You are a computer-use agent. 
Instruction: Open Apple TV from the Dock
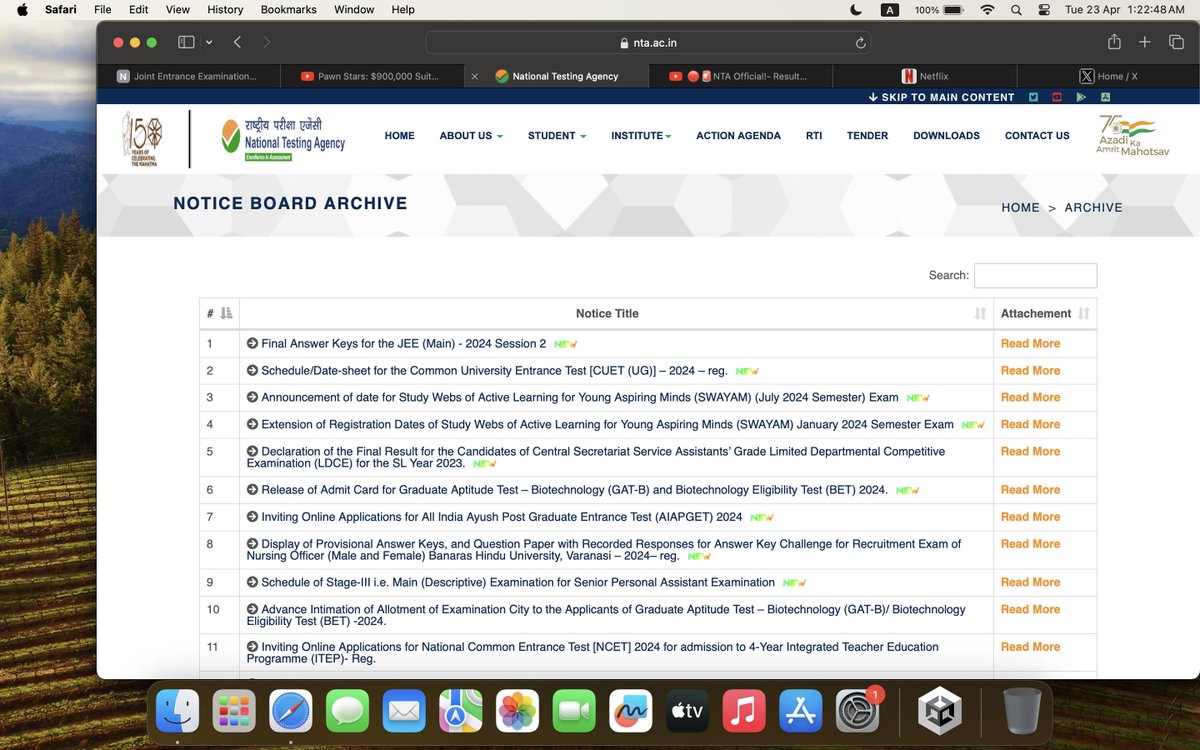point(687,711)
